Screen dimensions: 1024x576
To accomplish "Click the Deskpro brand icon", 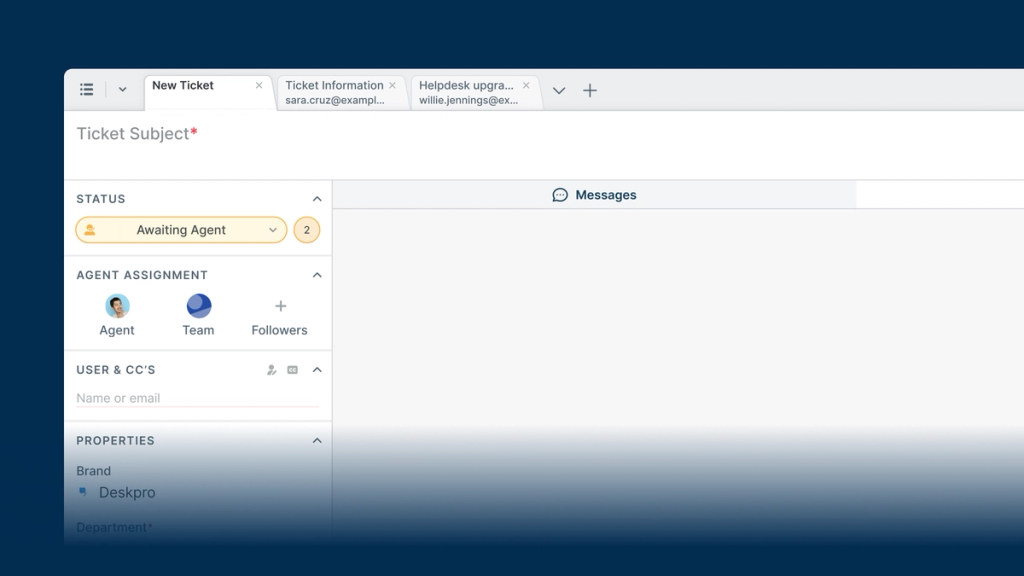I will pyautogui.click(x=82, y=492).
